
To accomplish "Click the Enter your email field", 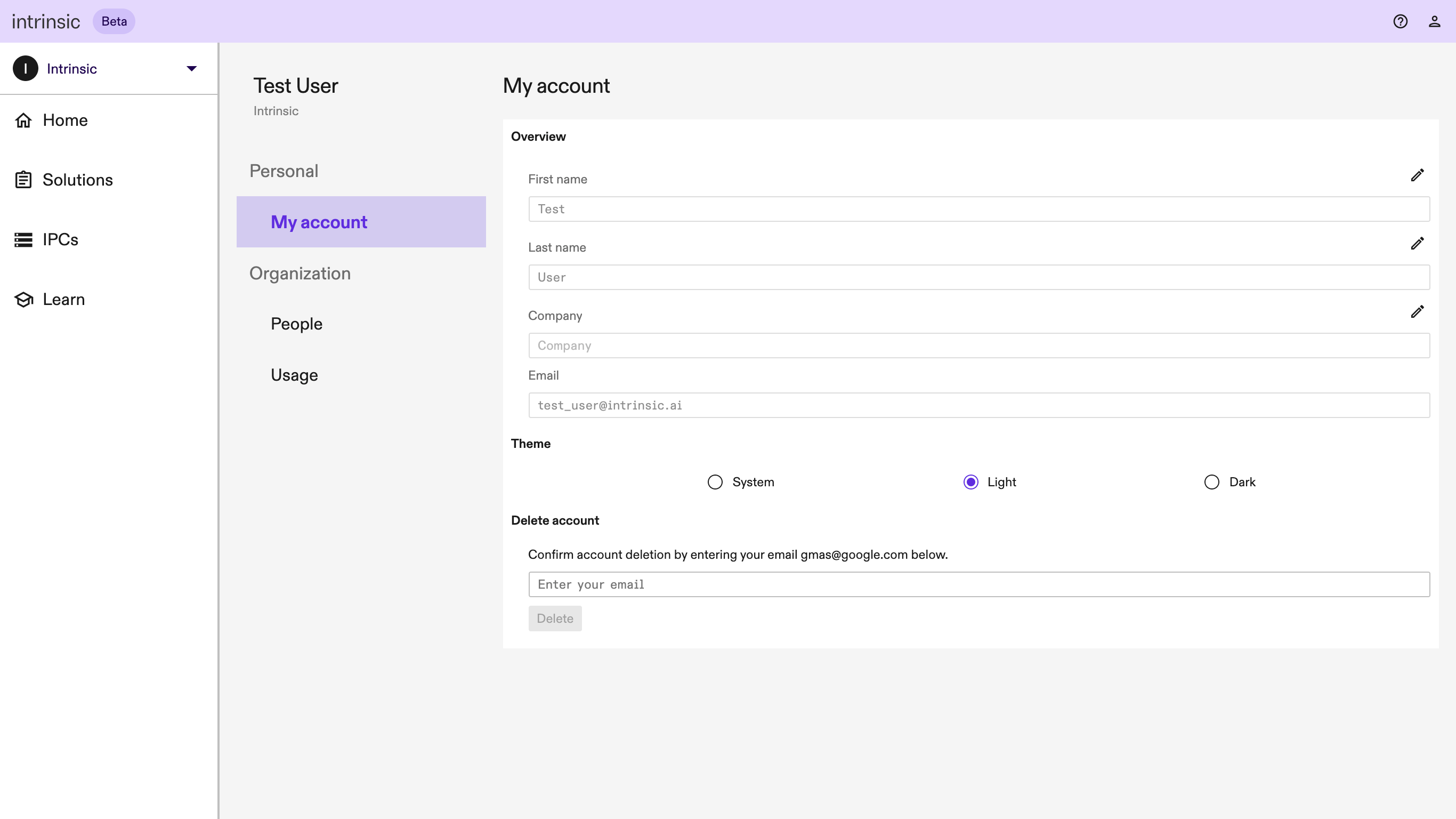I will [x=978, y=584].
